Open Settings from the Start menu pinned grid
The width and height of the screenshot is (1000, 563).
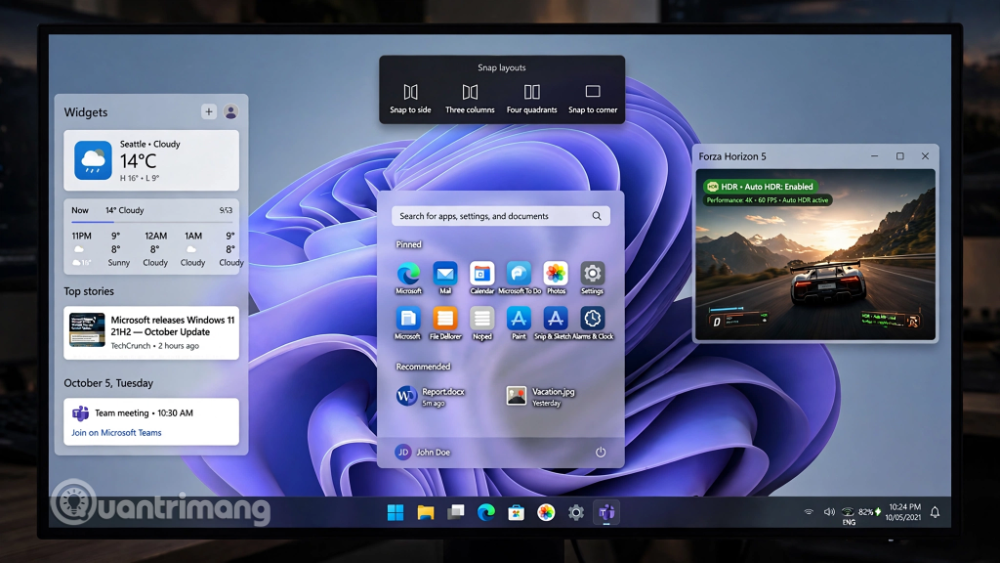592,274
